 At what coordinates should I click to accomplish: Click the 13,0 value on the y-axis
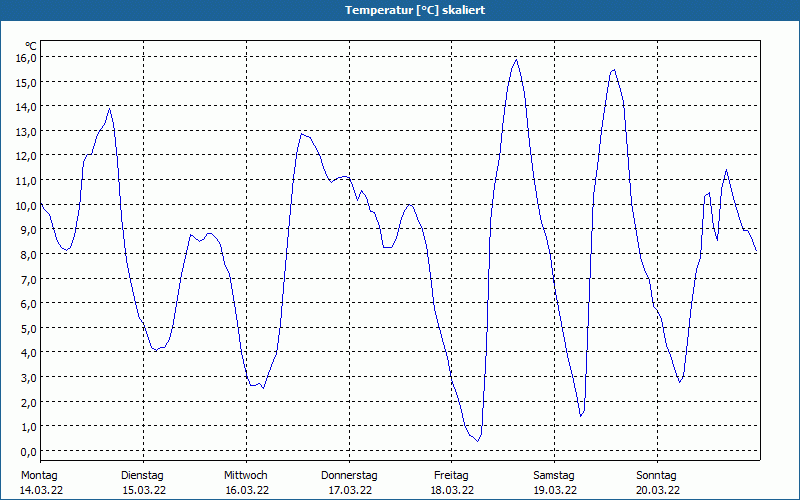[27, 132]
